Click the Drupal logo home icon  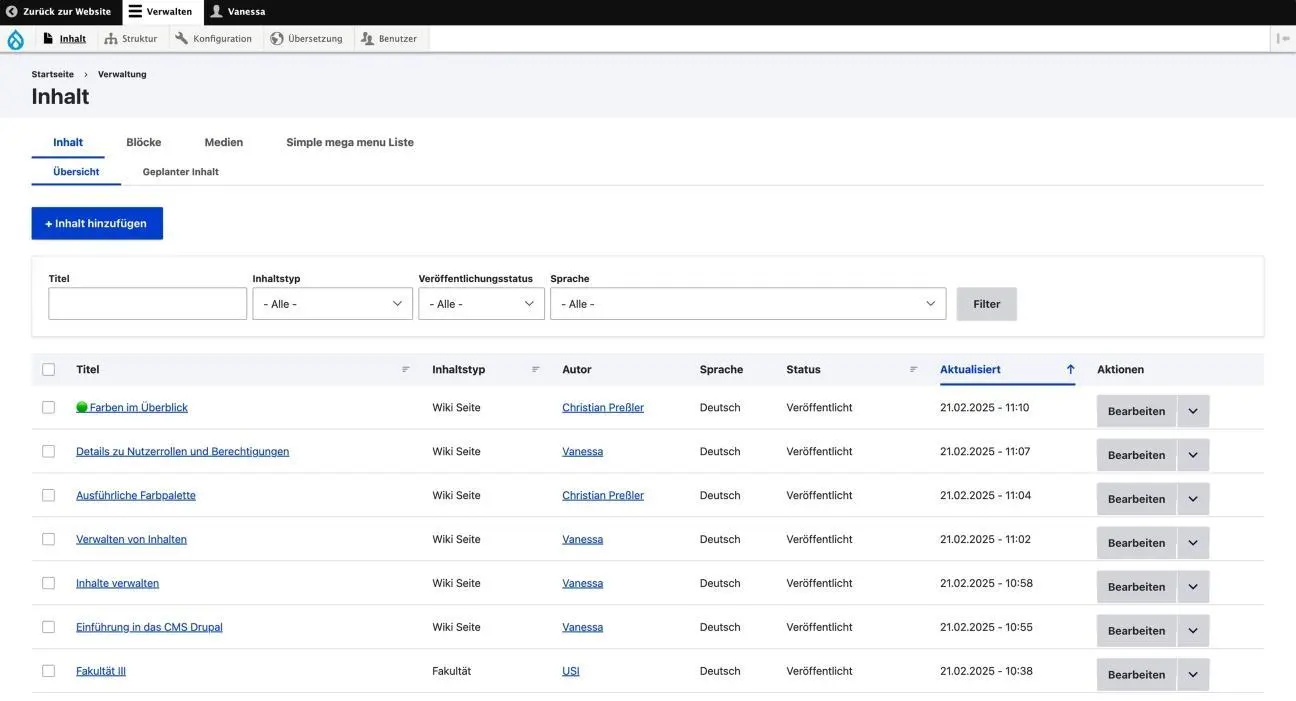pyautogui.click(x=15, y=39)
